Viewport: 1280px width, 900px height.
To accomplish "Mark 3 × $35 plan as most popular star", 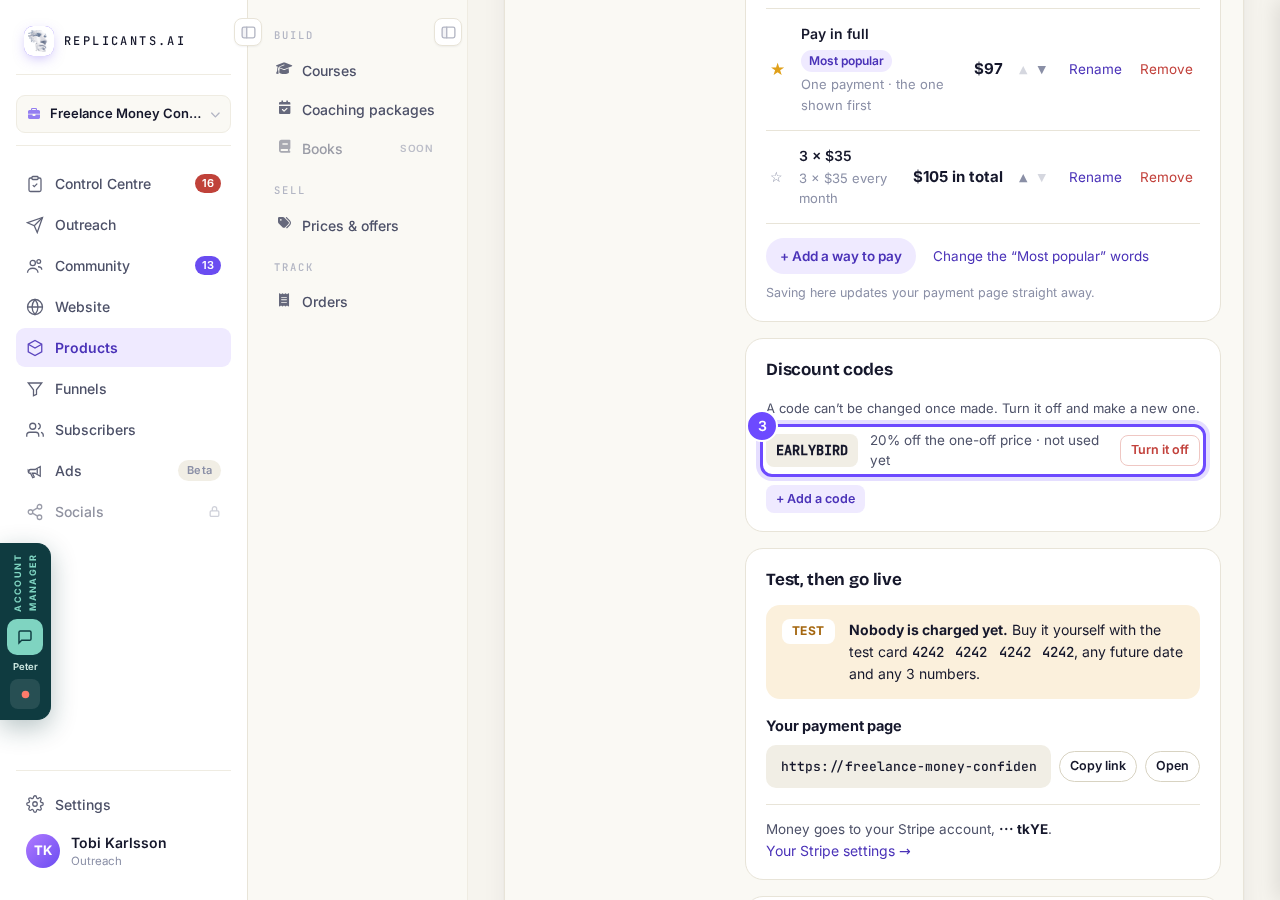I will coord(776,177).
